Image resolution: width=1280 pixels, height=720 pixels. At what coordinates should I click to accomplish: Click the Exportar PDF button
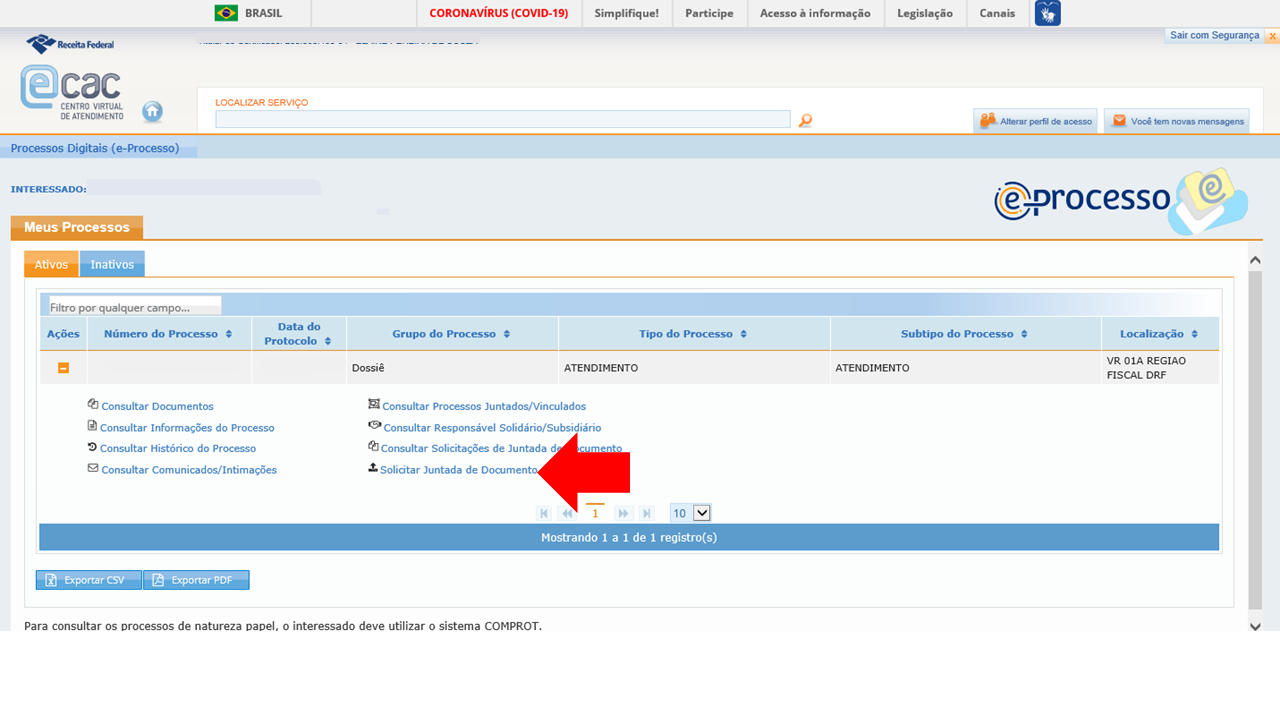[x=196, y=580]
